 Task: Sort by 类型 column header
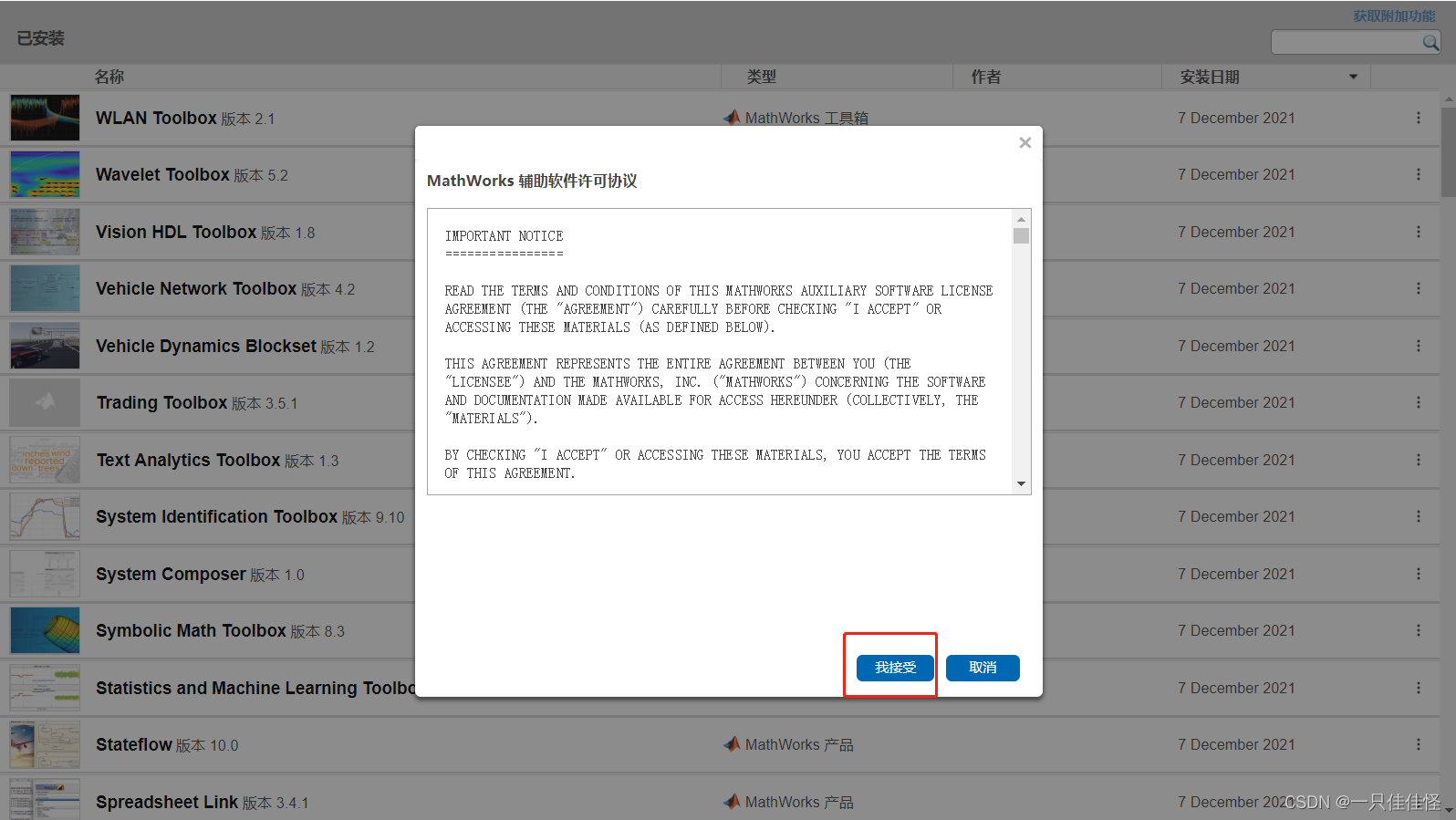[x=762, y=77]
